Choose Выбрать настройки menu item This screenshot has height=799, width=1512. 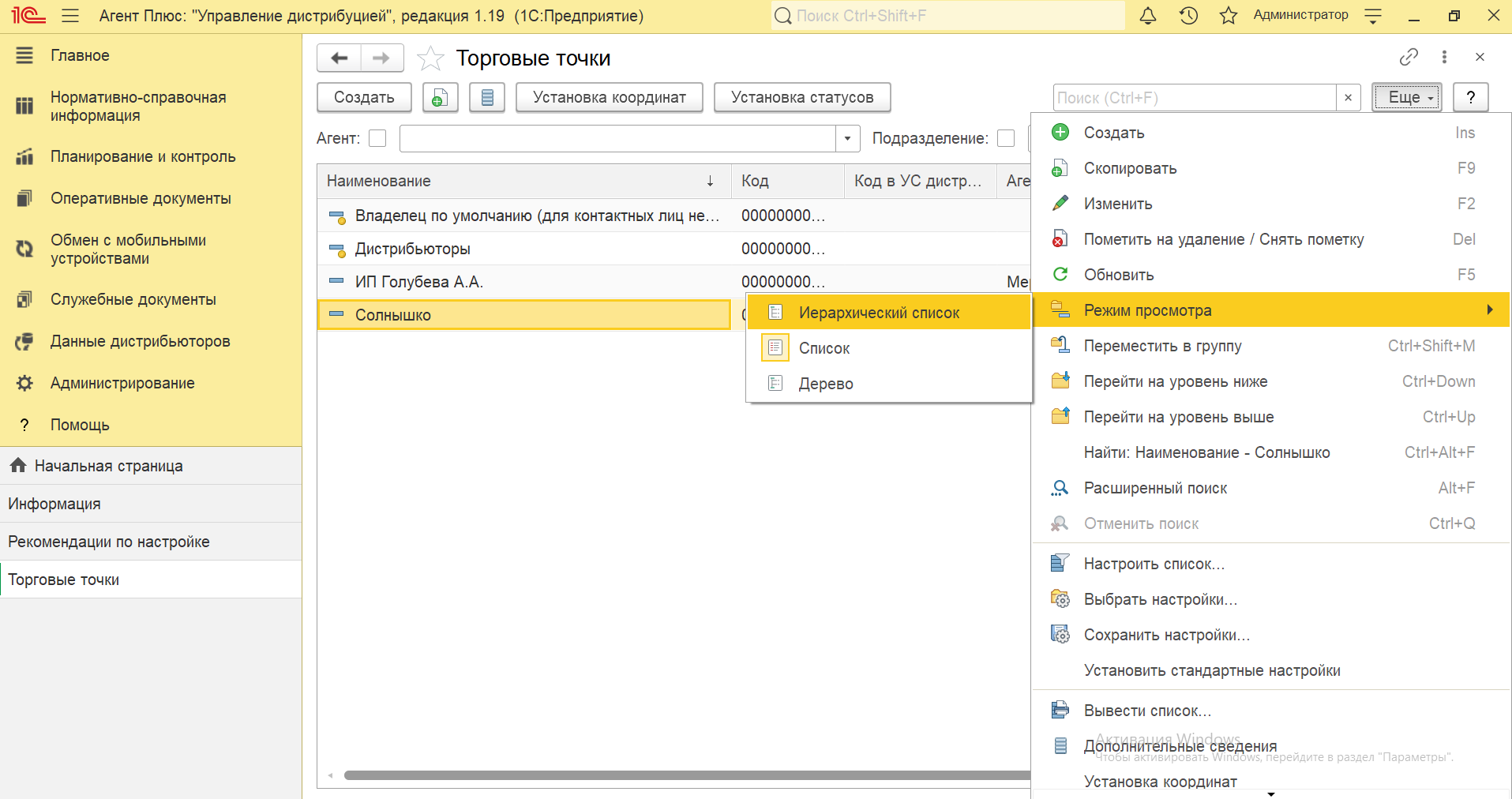[x=1271, y=599]
